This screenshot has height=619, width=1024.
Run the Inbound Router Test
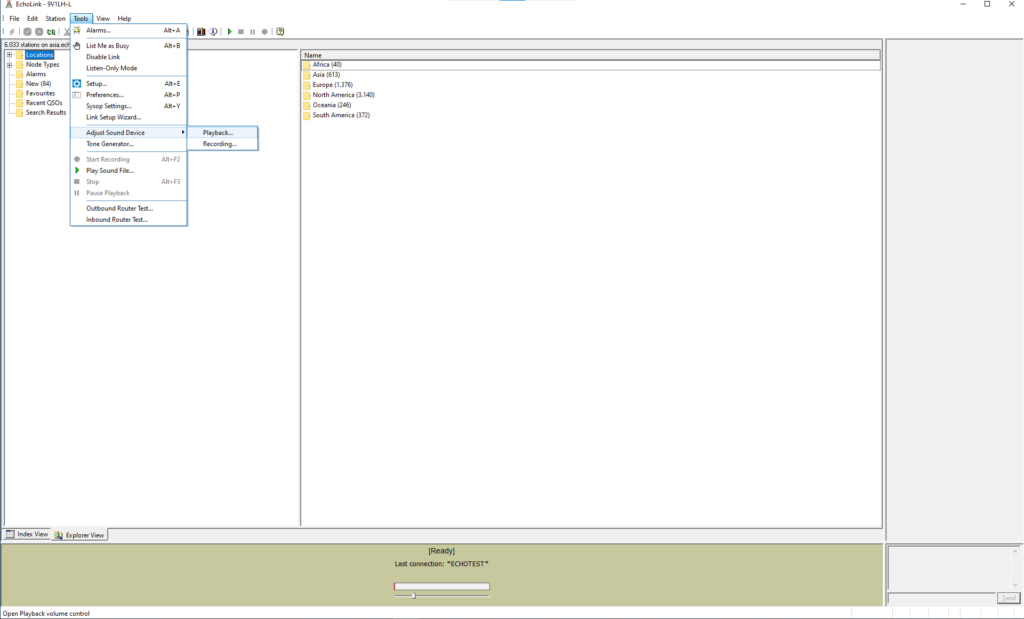pos(129,219)
